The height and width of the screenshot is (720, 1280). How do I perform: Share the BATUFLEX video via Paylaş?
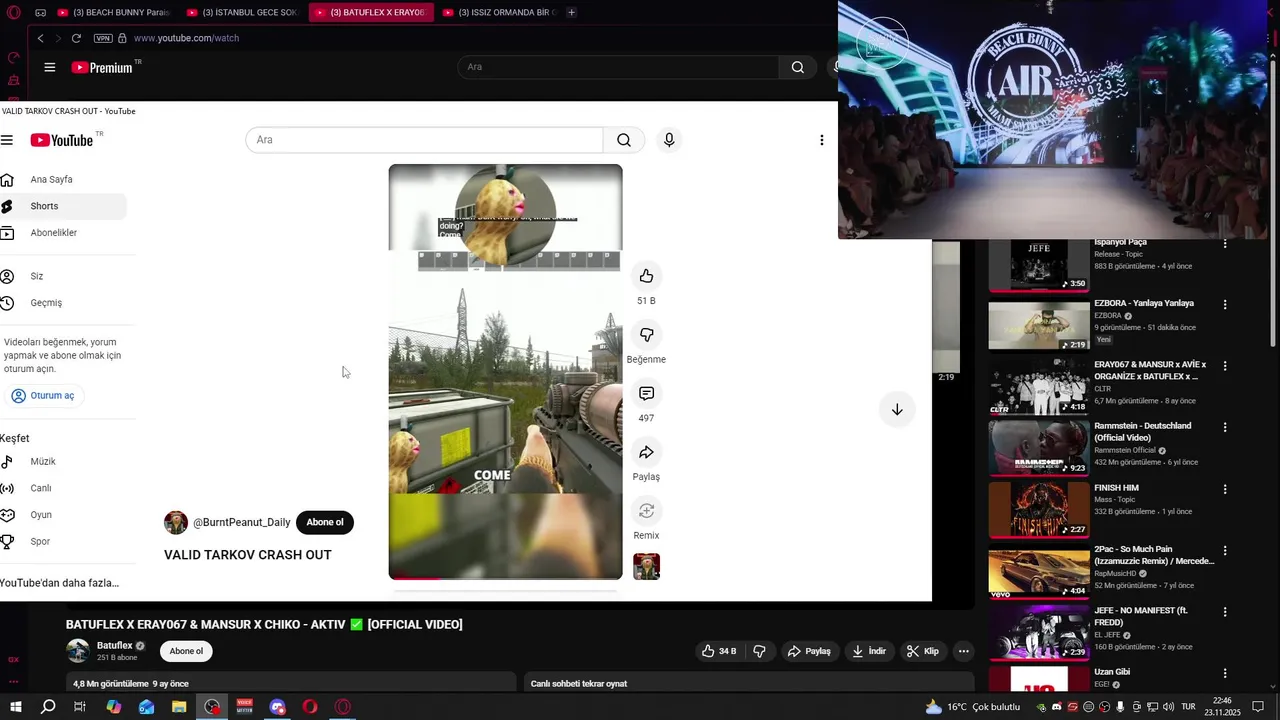point(809,651)
